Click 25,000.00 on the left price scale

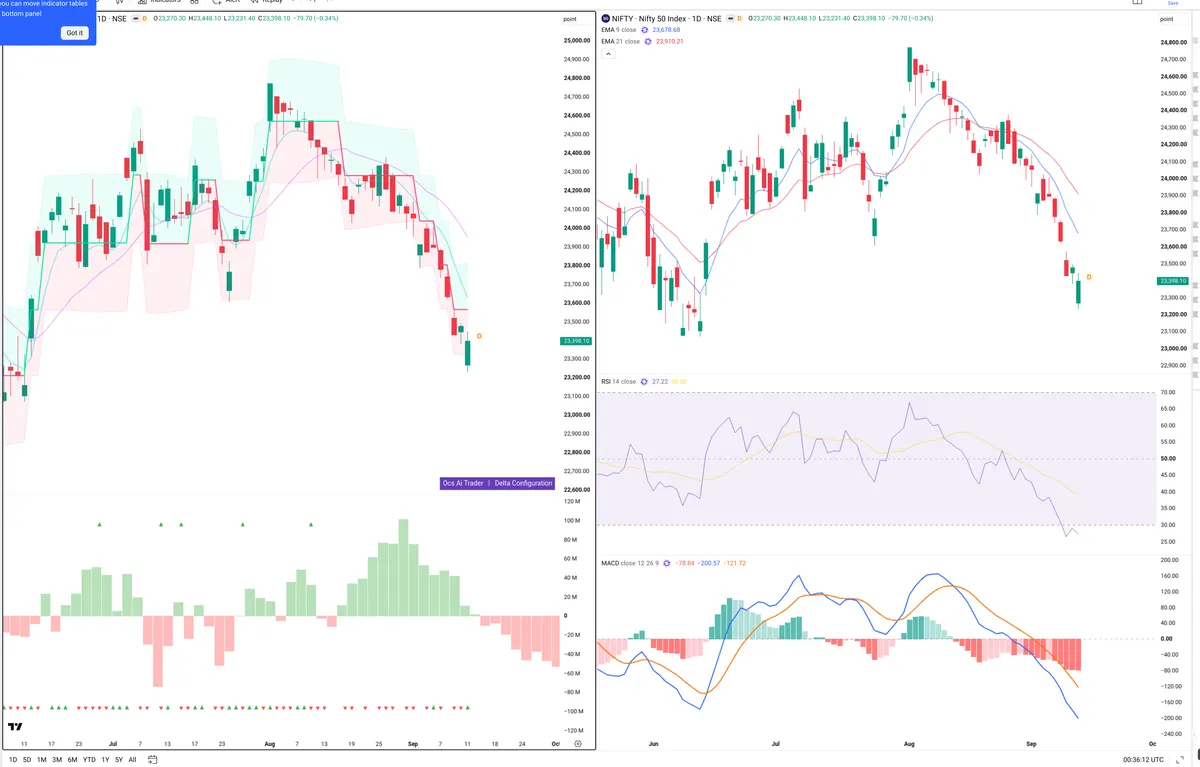click(576, 41)
